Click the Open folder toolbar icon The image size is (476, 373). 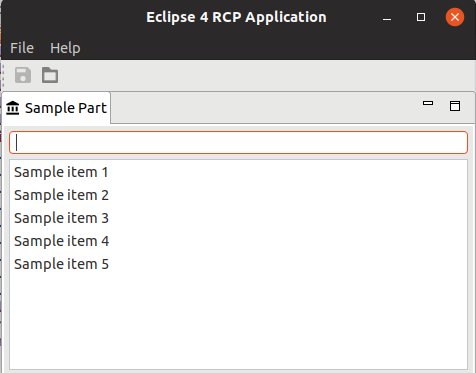[x=50, y=75]
